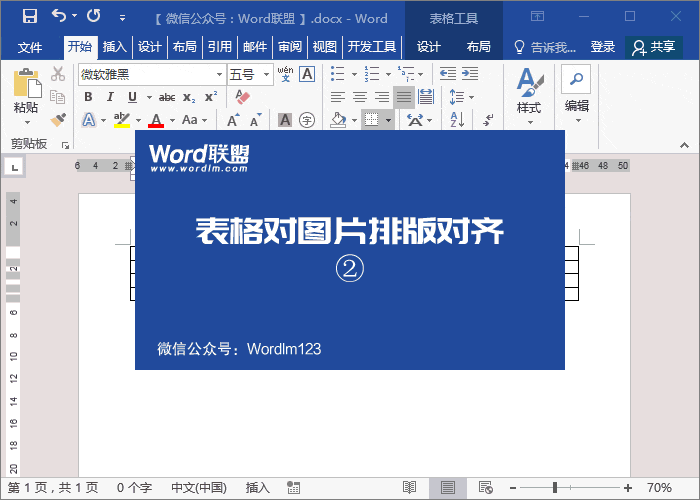This screenshot has height=500, width=700.
Task: Click the Copy icon
Action: [x=58, y=97]
